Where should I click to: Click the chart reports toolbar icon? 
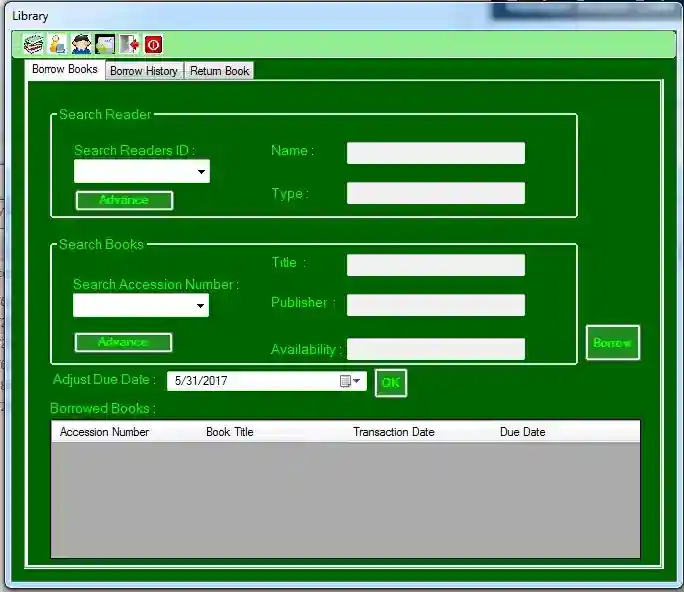[x=105, y=44]
